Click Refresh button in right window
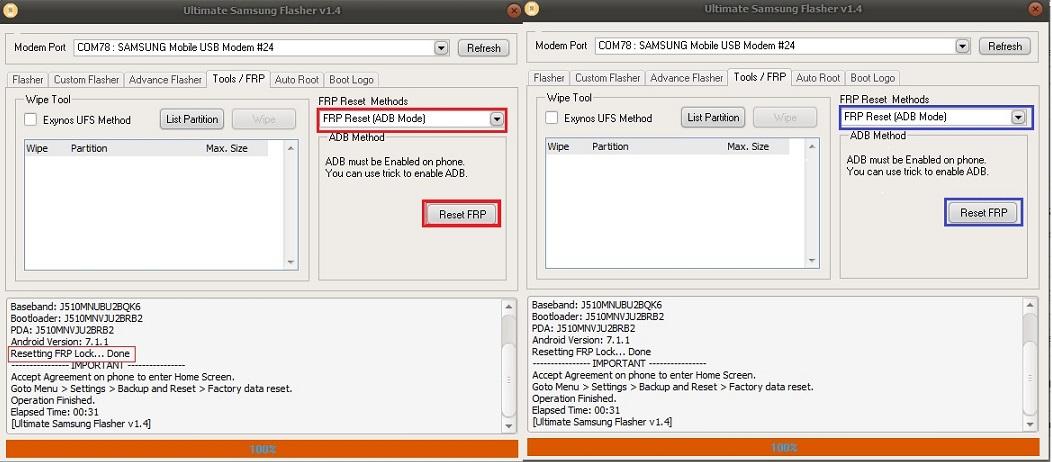 [1004, 46]
